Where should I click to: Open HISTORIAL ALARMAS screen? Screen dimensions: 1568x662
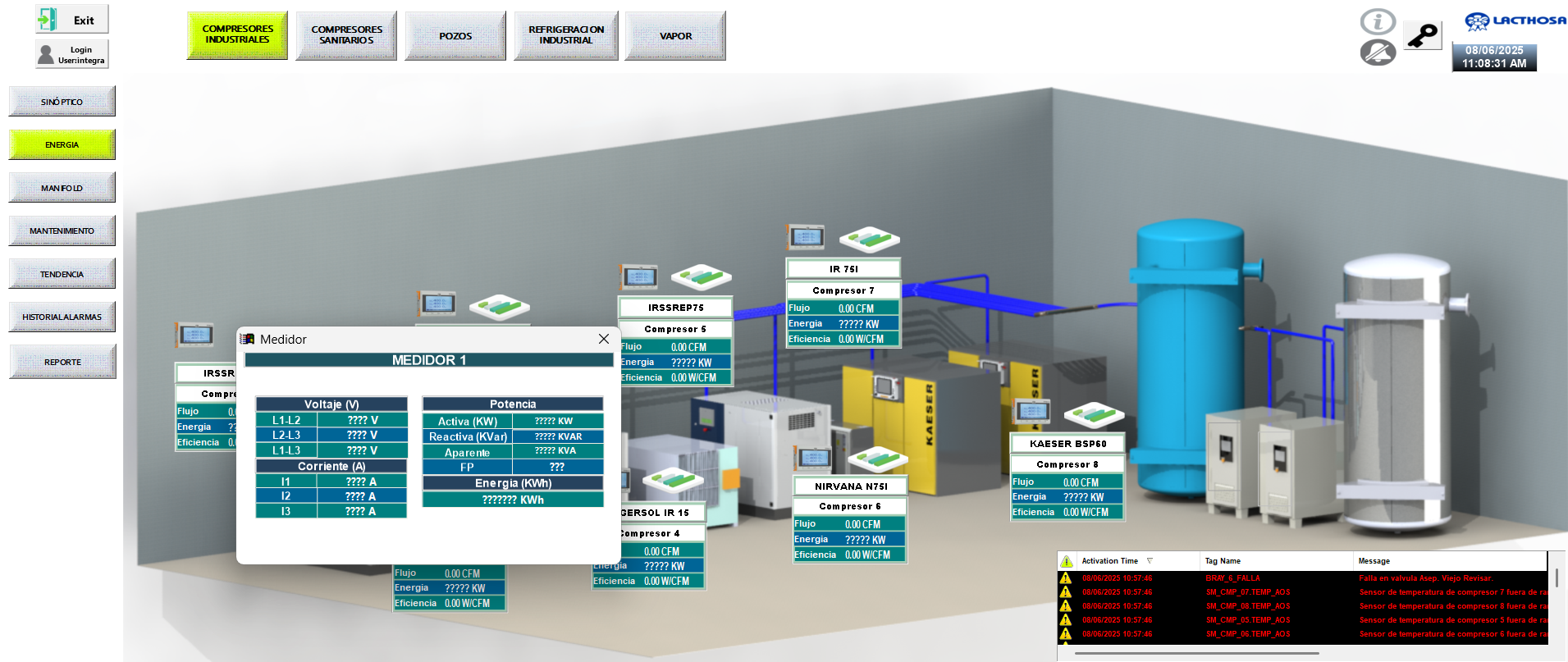(x=62, y=317)
